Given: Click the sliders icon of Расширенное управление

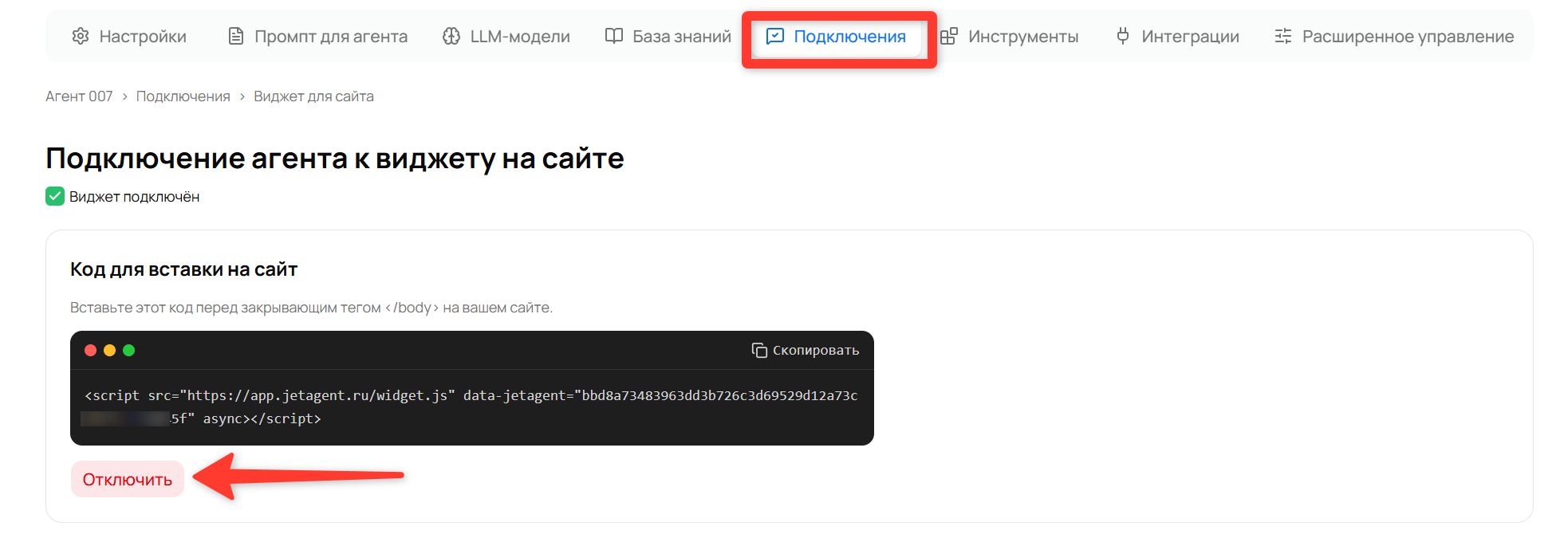Looking at the screenshot, I should [x=1283, y=37].
